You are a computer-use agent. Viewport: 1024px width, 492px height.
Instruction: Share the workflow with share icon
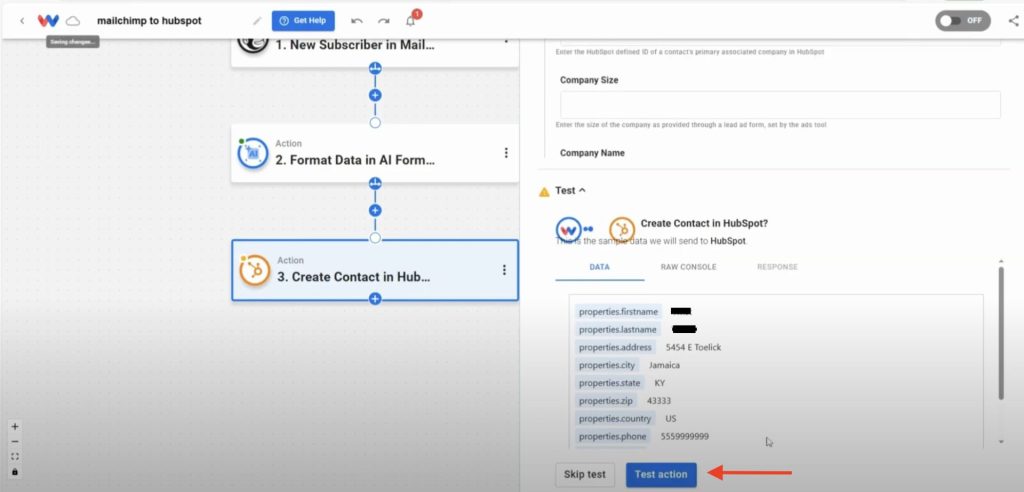pyautogui.click(x=1013, y=21)
